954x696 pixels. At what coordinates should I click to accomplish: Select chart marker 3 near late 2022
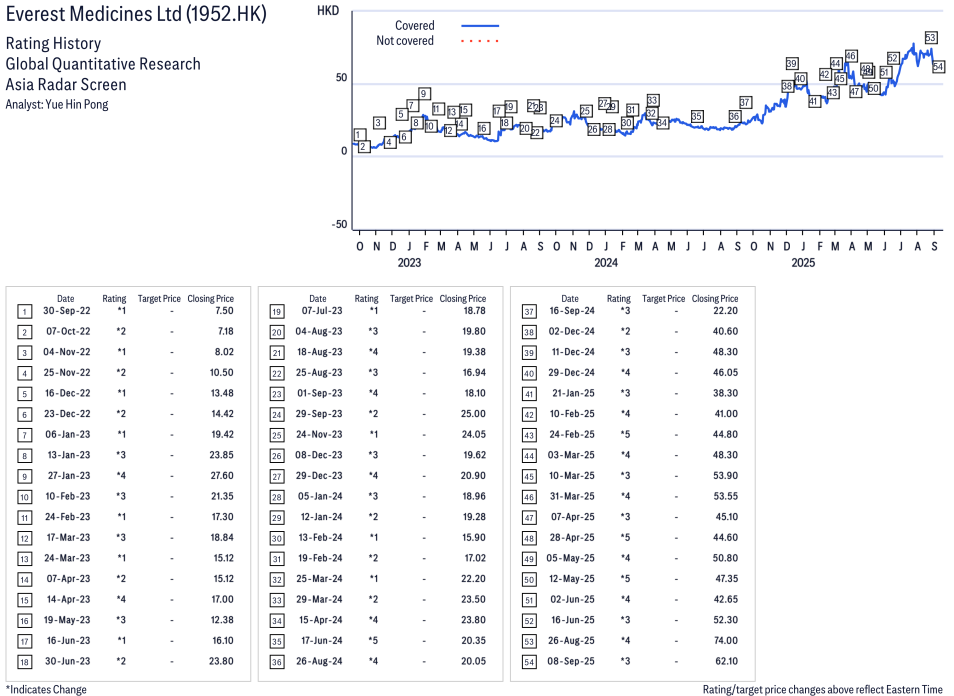378,123
